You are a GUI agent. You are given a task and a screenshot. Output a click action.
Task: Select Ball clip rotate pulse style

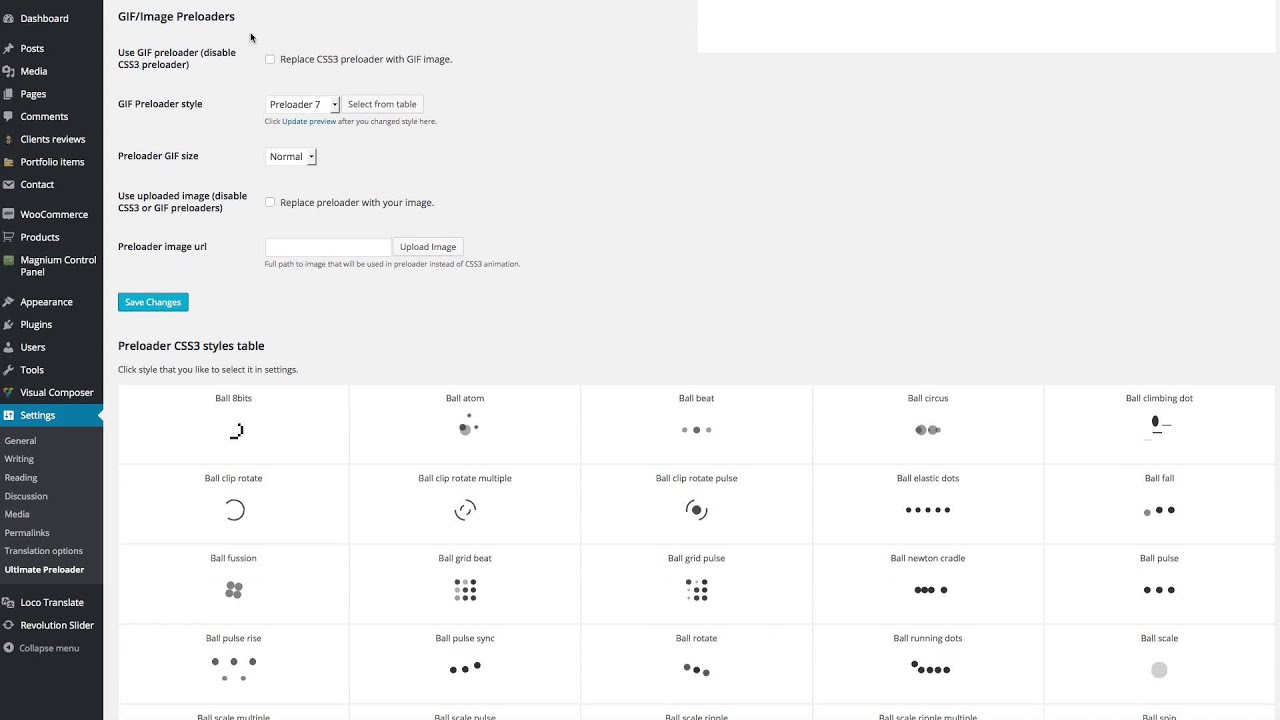pyautogui.click(x=696, y=504)
